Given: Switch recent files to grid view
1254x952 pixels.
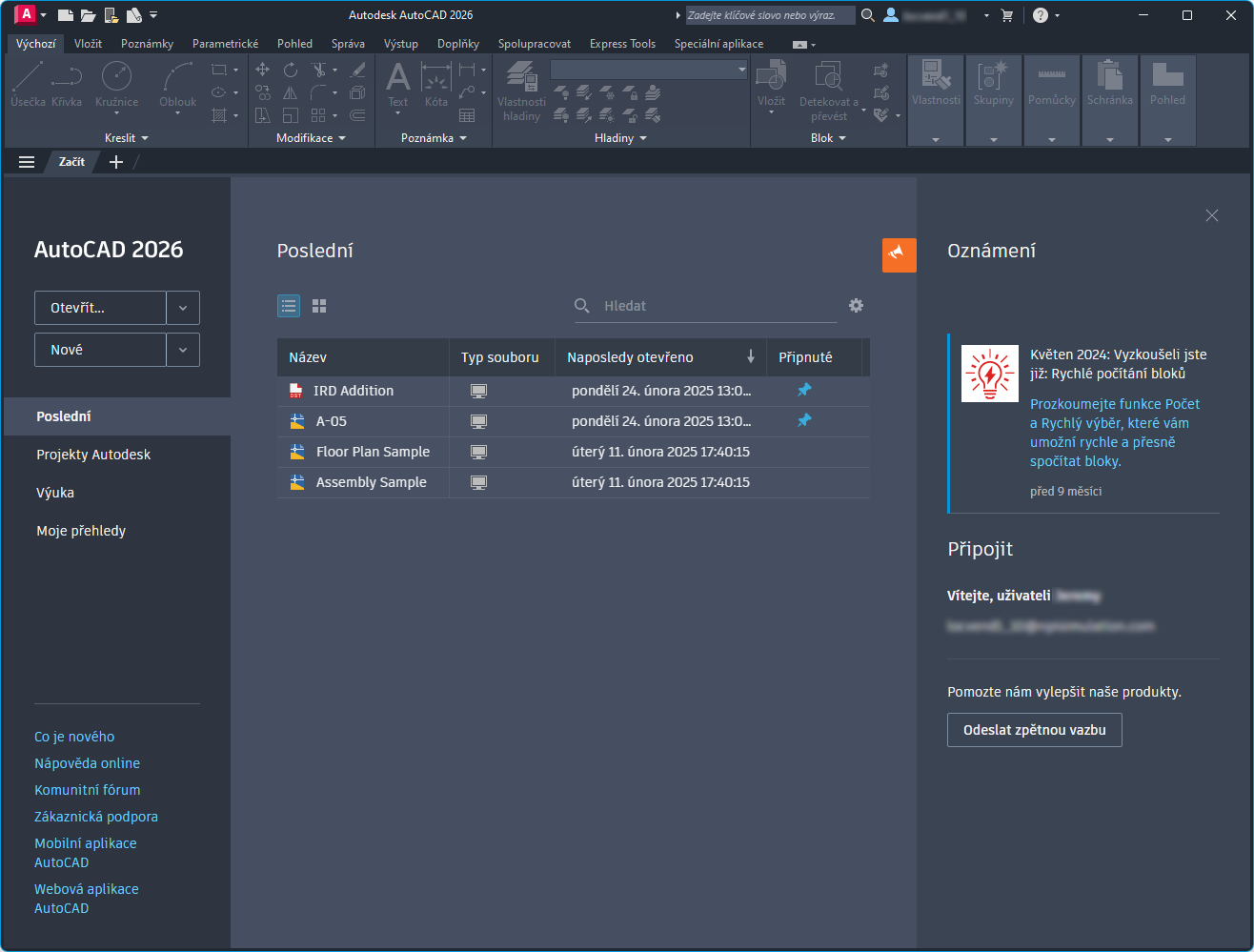Looking at the screenshot, I should point(319,306).
